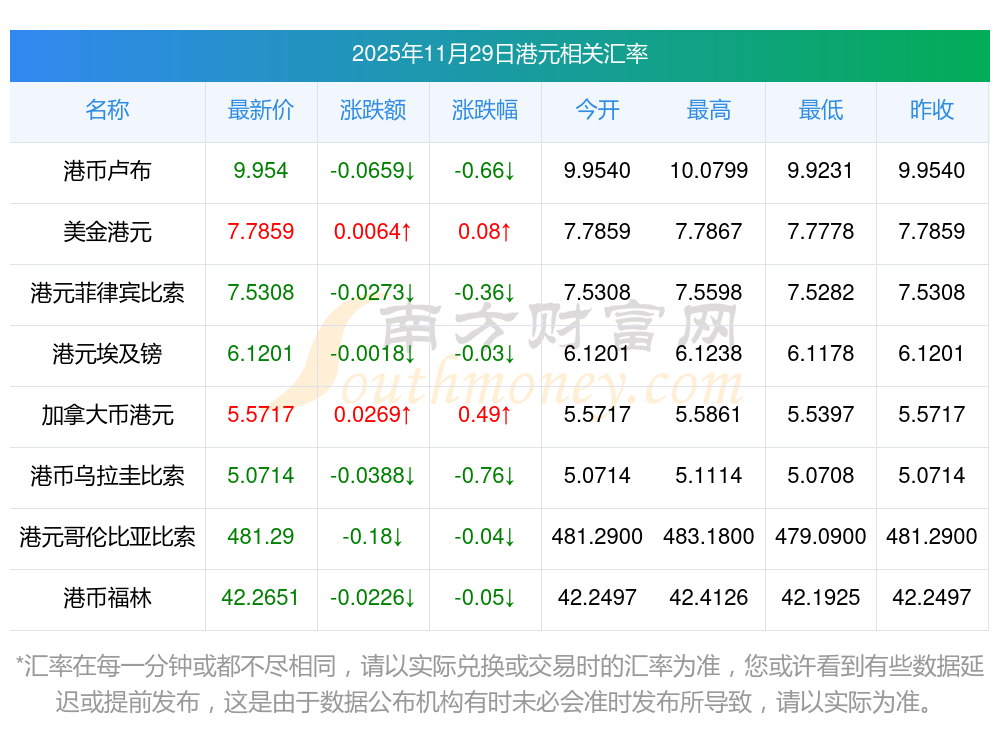
Task: Click latest price '9.954'
Action: pyautogui.click(x=260, y=171)
